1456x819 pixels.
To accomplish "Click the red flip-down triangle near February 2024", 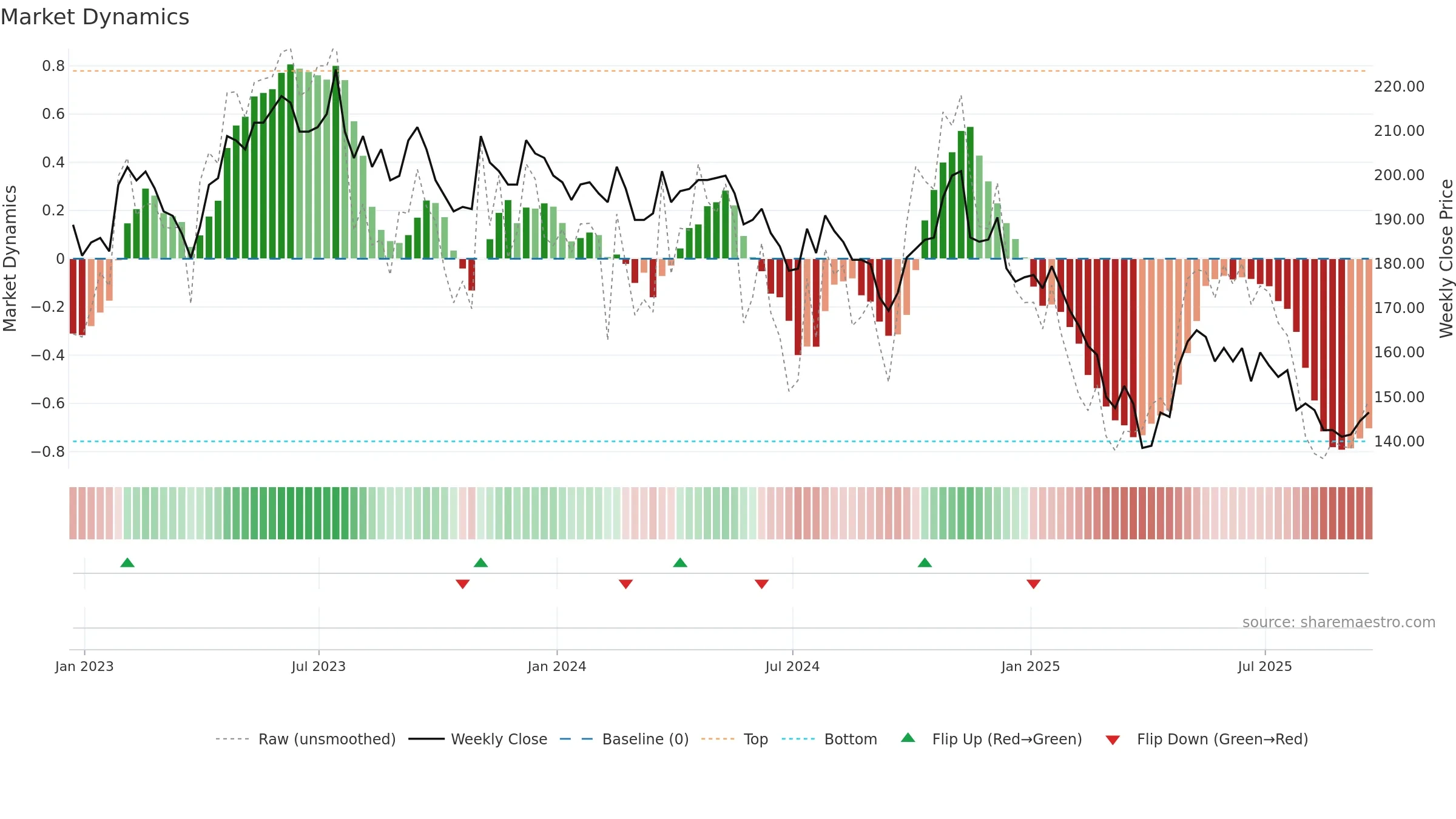I will (625, 584).
